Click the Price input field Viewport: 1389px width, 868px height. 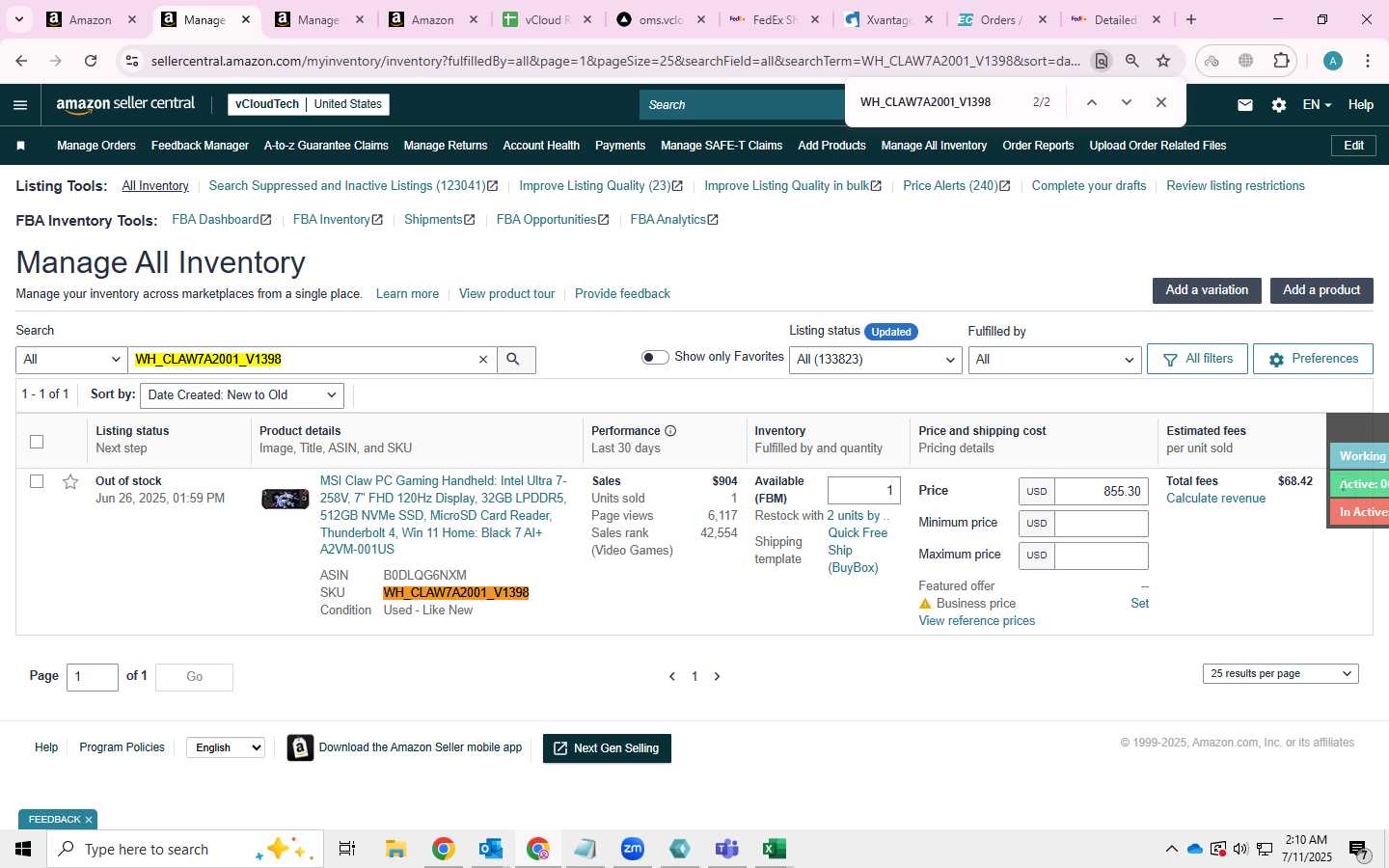[1102, 492]
